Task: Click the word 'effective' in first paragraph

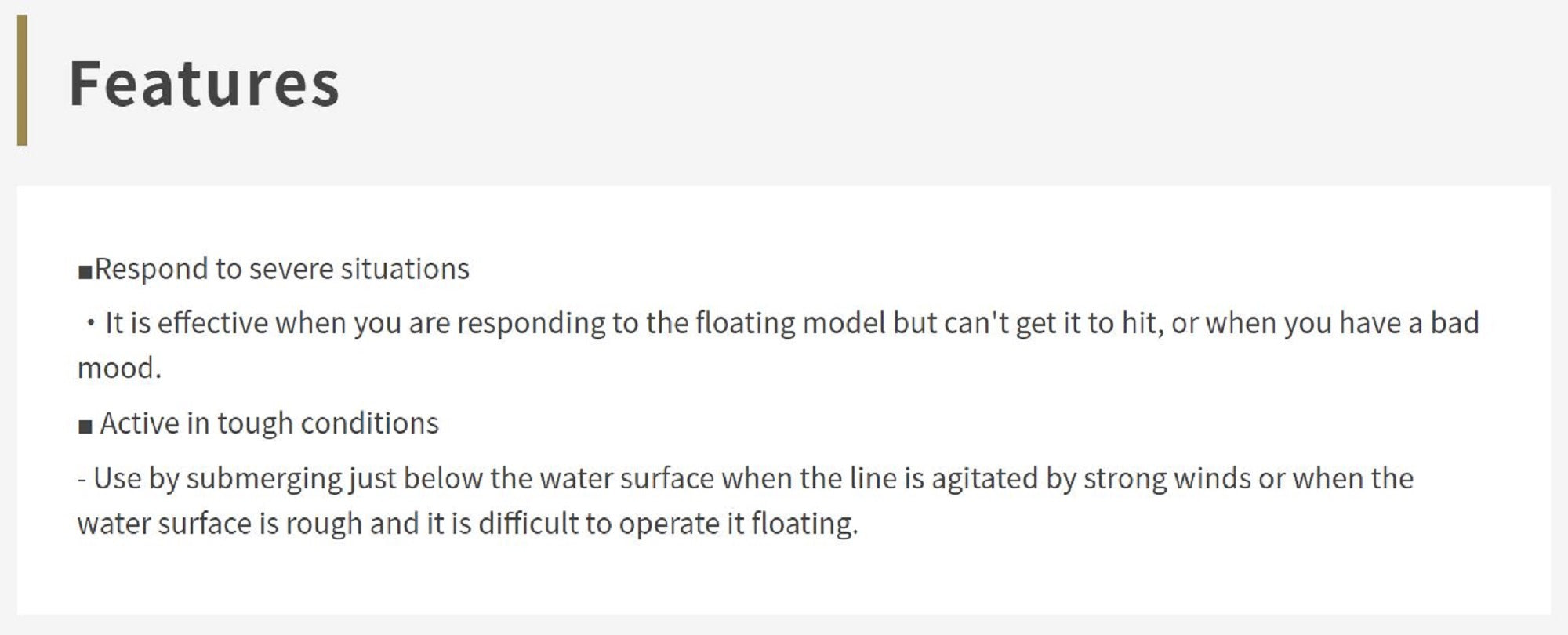Action: coord(212,323)
